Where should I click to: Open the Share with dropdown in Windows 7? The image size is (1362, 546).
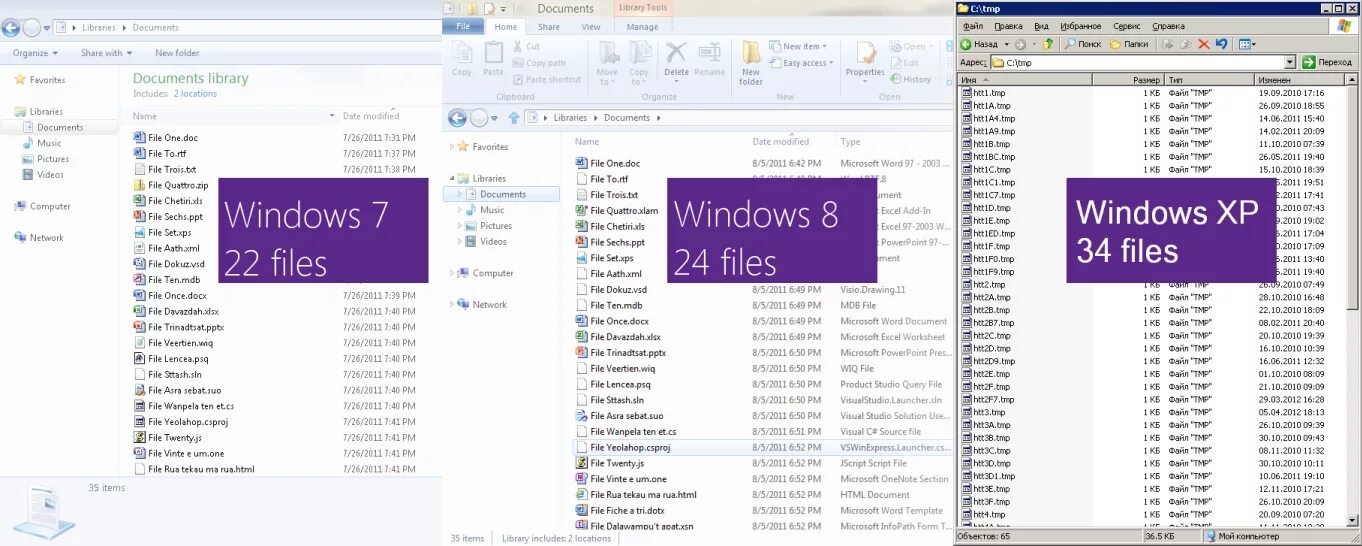pyautogui.click(x=106, y=53)
